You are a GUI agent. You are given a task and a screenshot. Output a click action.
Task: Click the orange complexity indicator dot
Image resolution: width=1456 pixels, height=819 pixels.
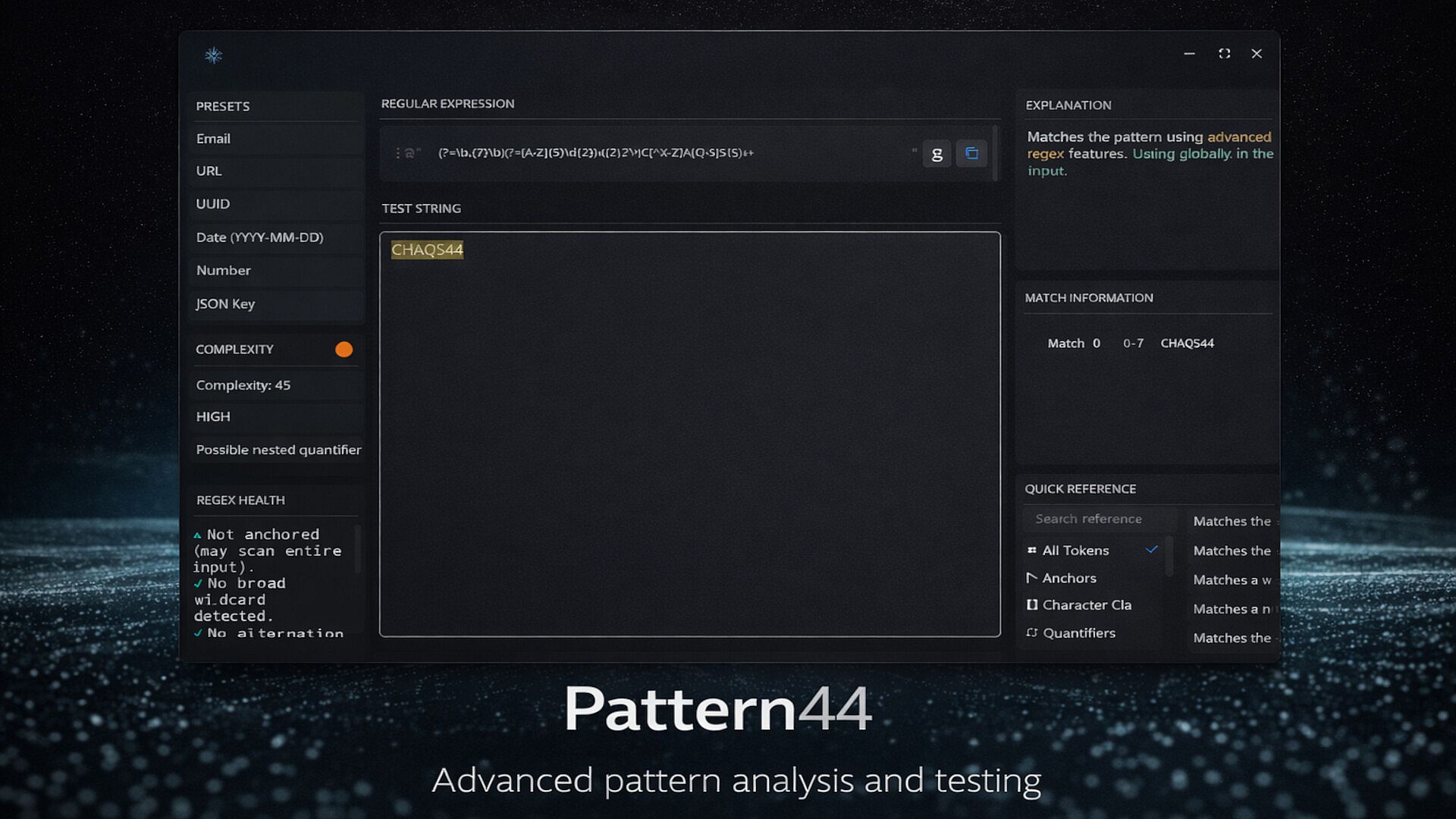tap(344, 350)
